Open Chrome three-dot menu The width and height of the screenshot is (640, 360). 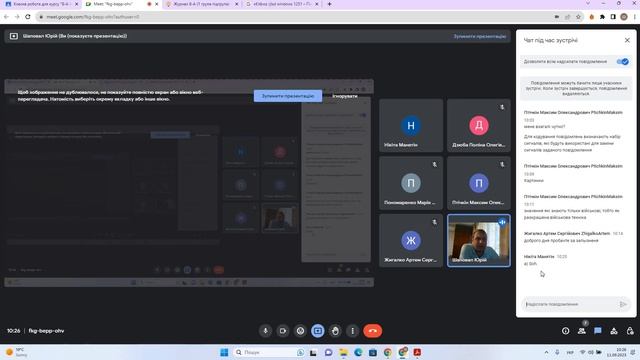[x=635, y=17]
